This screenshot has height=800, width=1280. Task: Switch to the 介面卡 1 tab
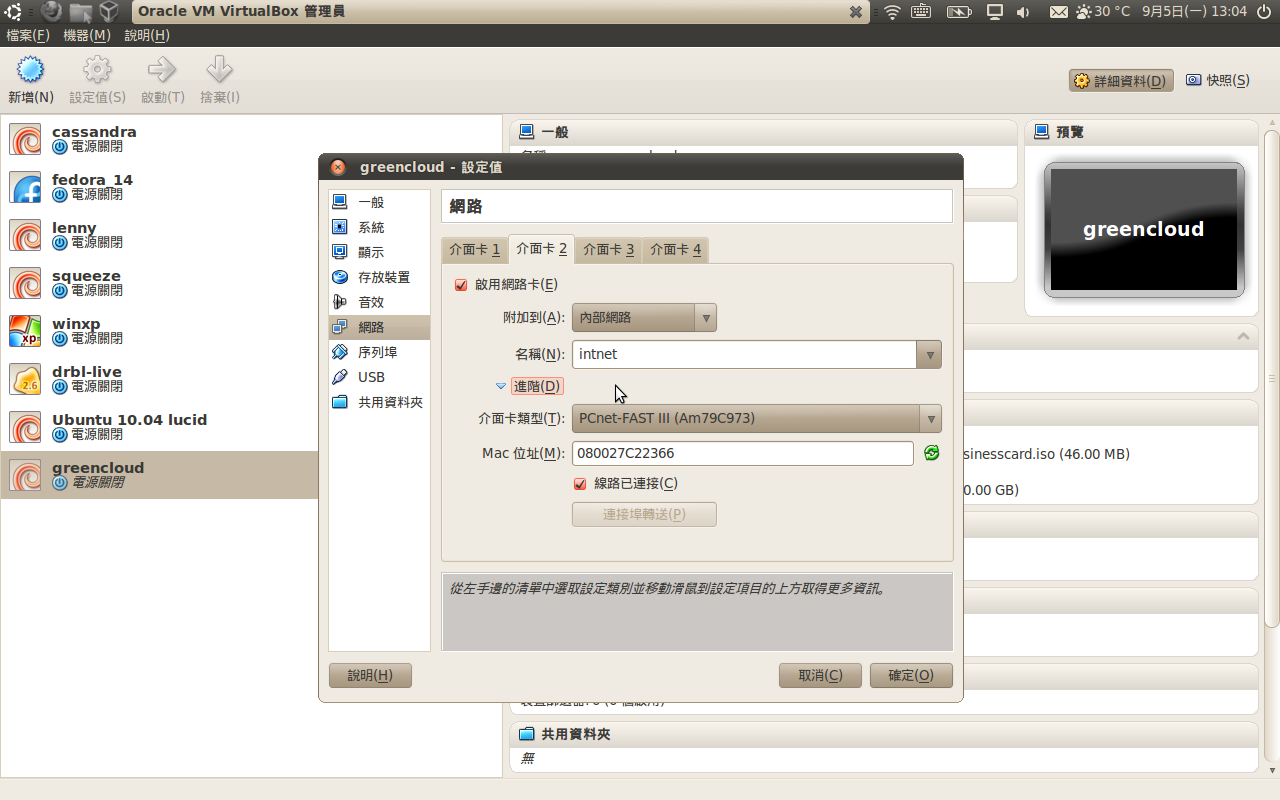(475, 250)
